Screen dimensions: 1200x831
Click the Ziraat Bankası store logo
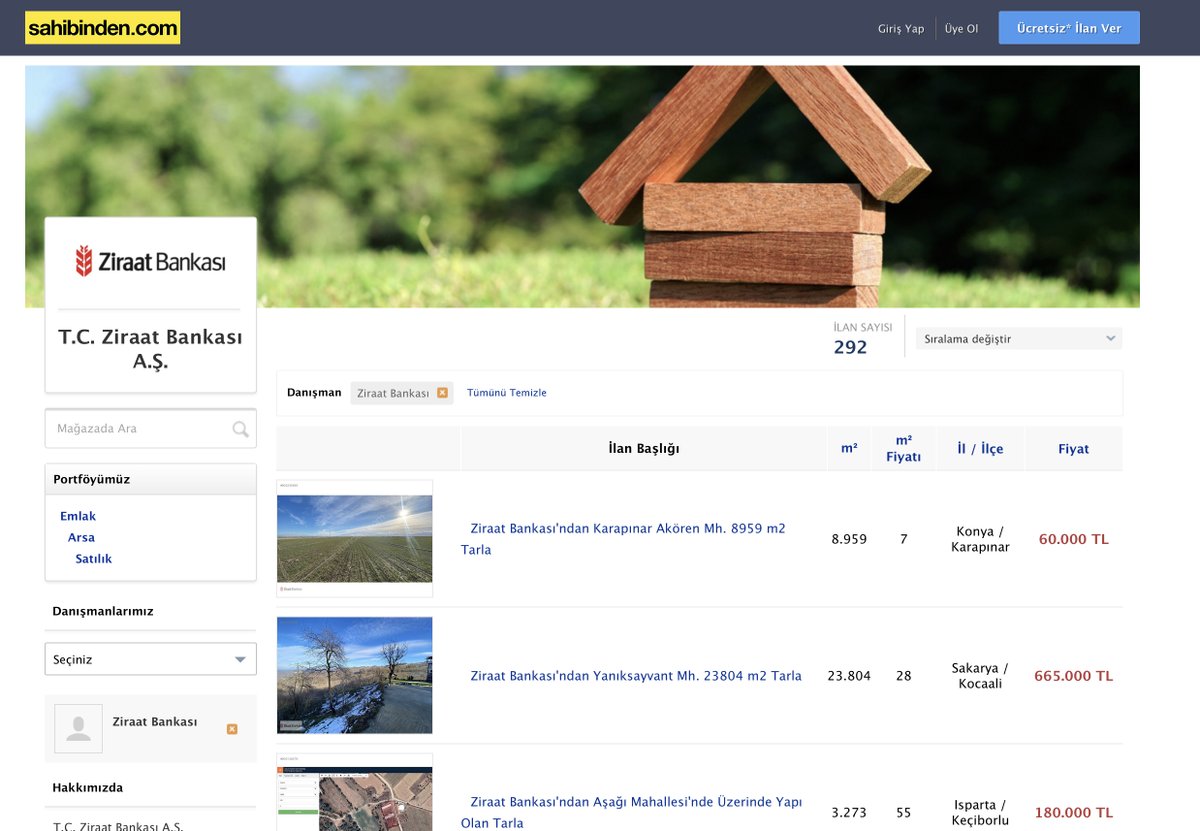click(151, 262)
